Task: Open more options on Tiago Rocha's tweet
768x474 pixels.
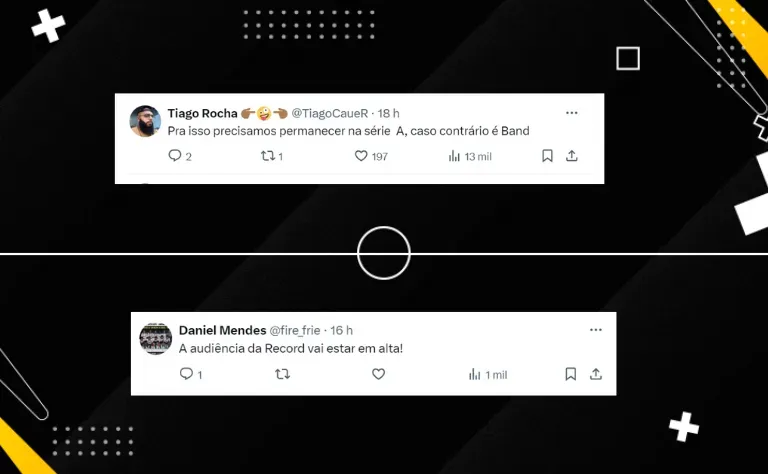Action: tap(572, 113)
